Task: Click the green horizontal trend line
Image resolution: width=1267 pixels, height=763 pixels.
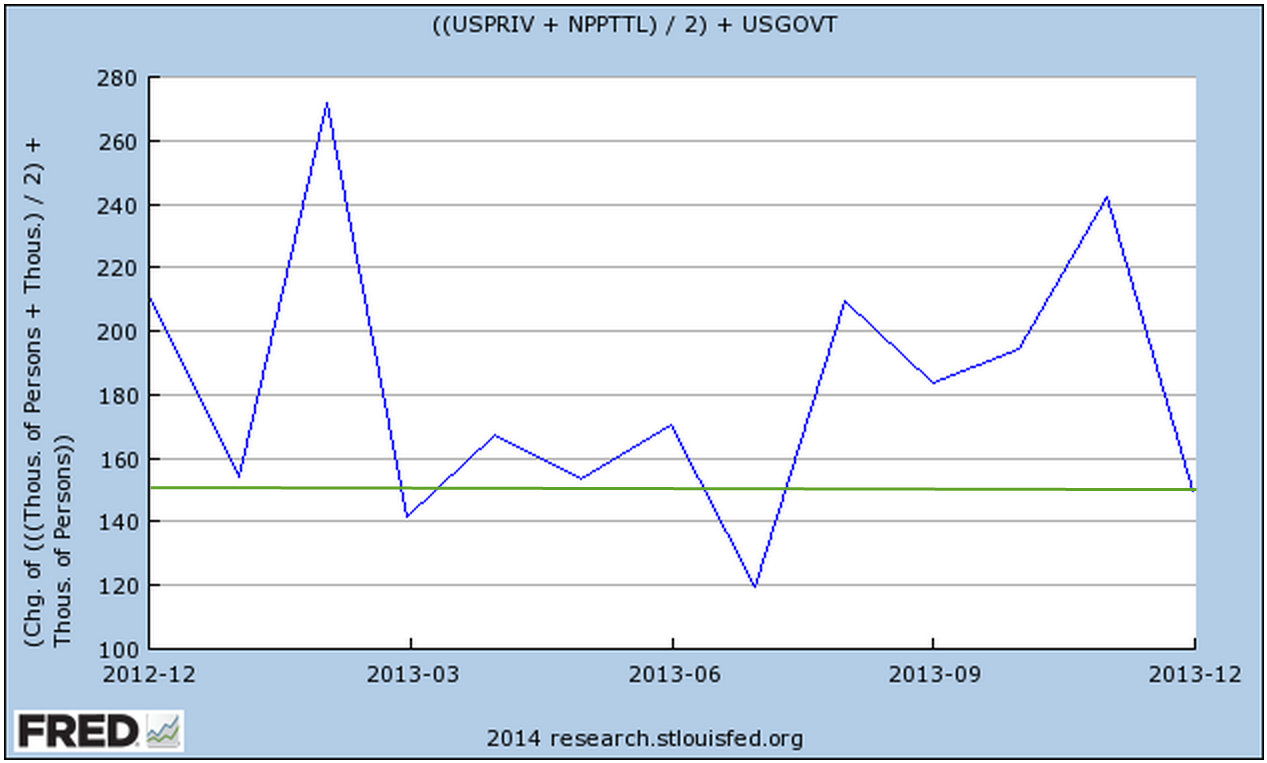Action: tap(600, 489)
